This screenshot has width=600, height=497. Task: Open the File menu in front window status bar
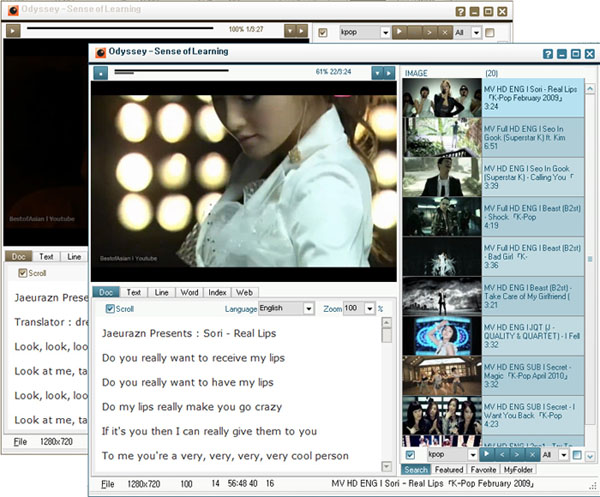(x=108, y=484)
